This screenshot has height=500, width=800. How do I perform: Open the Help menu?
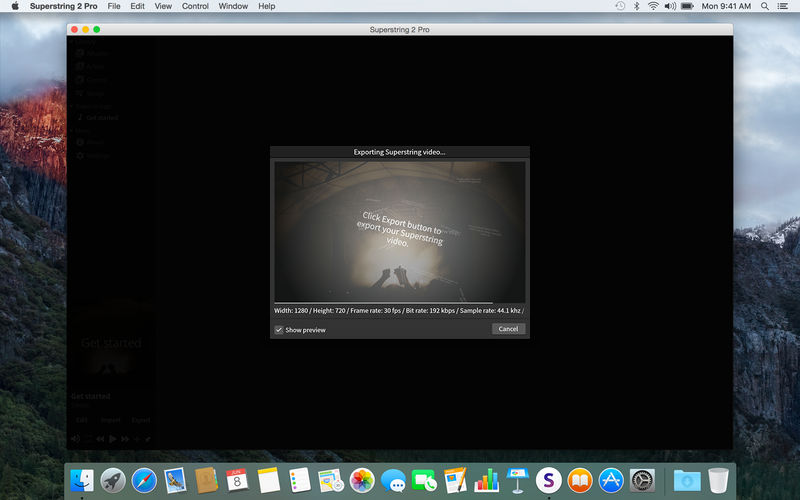pyautogui.click(x=266, y=6)
